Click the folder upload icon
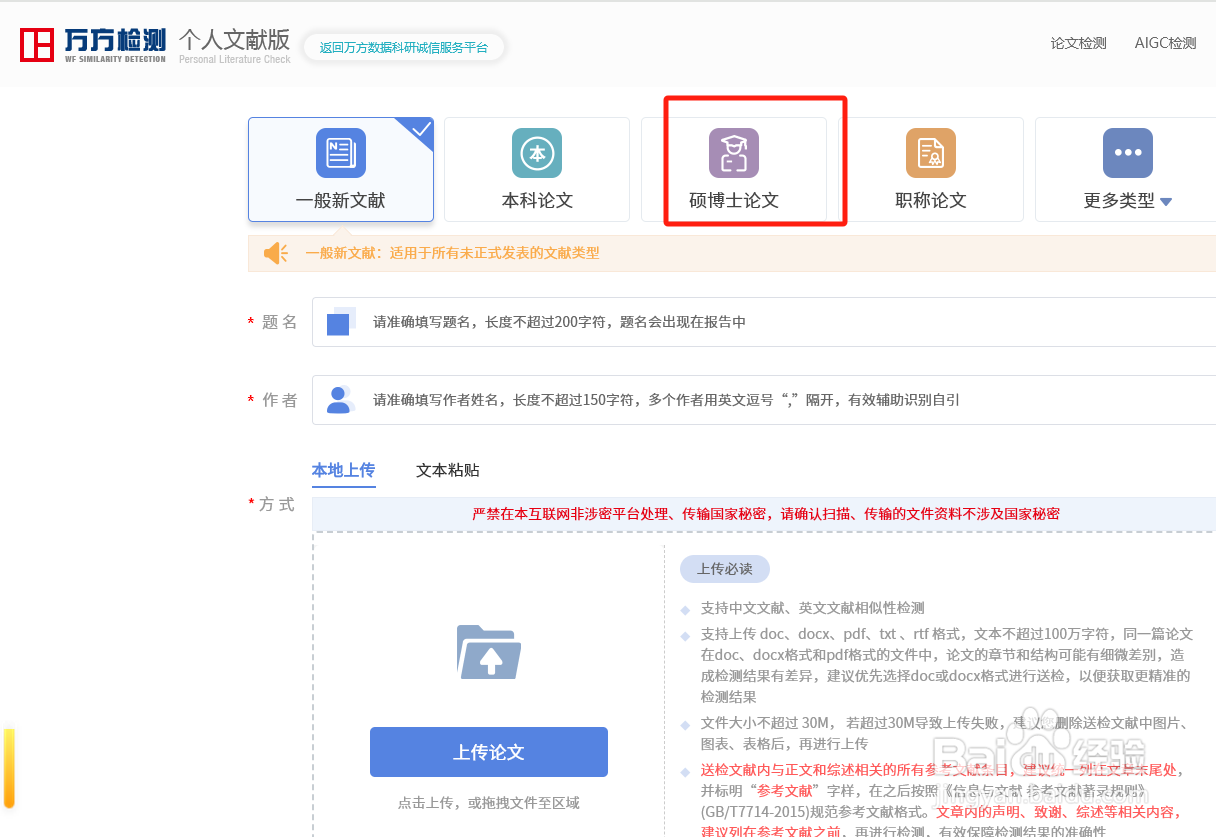The width and height of the screenshot is (1216, 837). (x=488, y=652)
